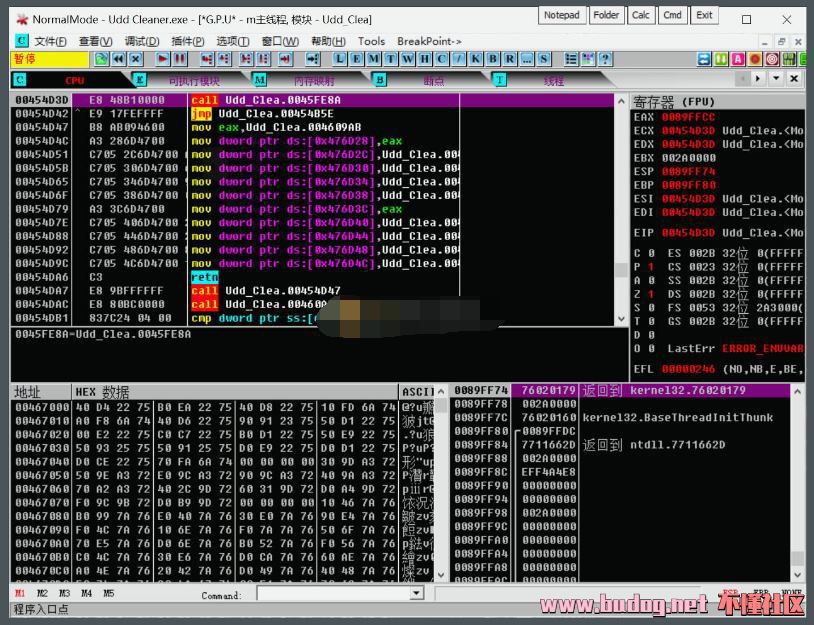Open References window with R icon
This screenshot has width=814, height=625.
510,59
